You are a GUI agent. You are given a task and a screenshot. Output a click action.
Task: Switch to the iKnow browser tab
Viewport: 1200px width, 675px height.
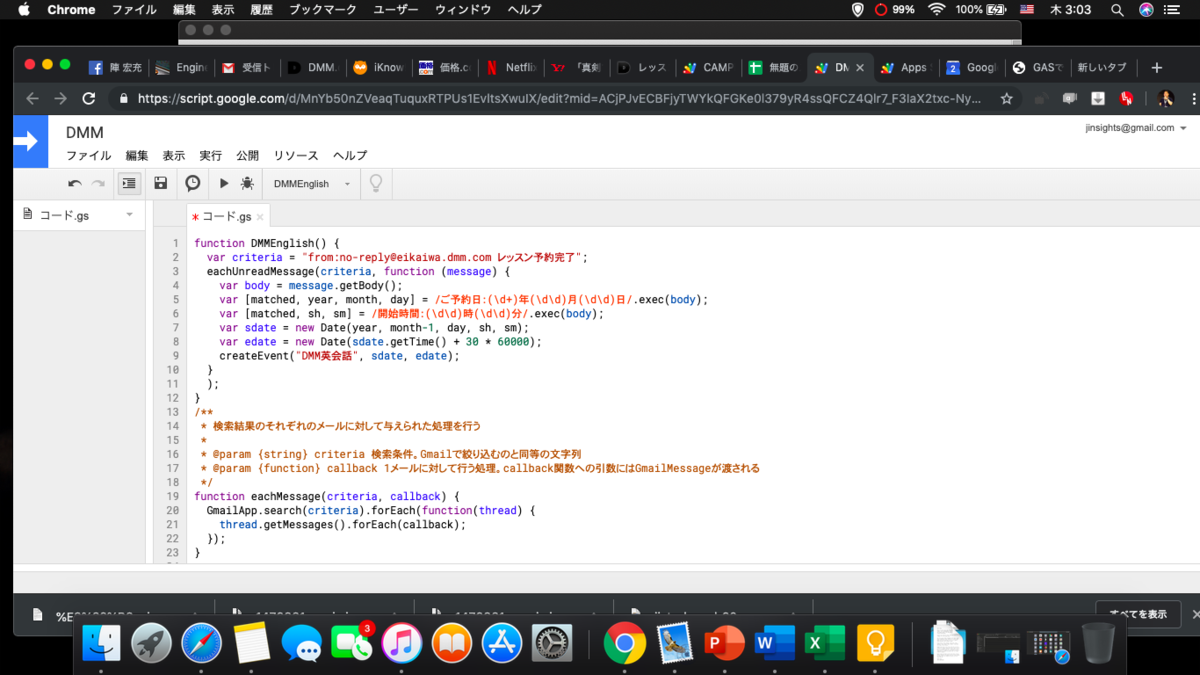(x=377, y=68)
